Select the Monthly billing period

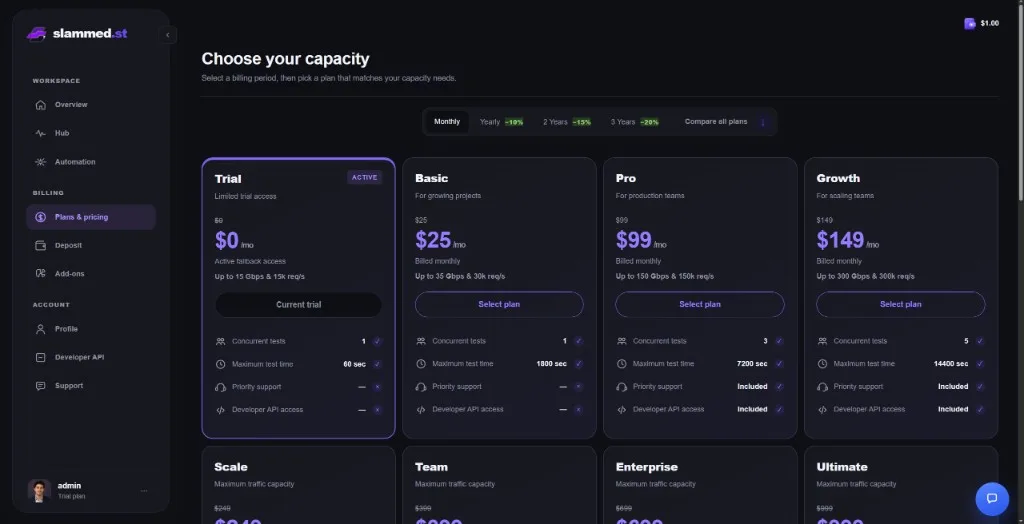click(x=447, y=122)
